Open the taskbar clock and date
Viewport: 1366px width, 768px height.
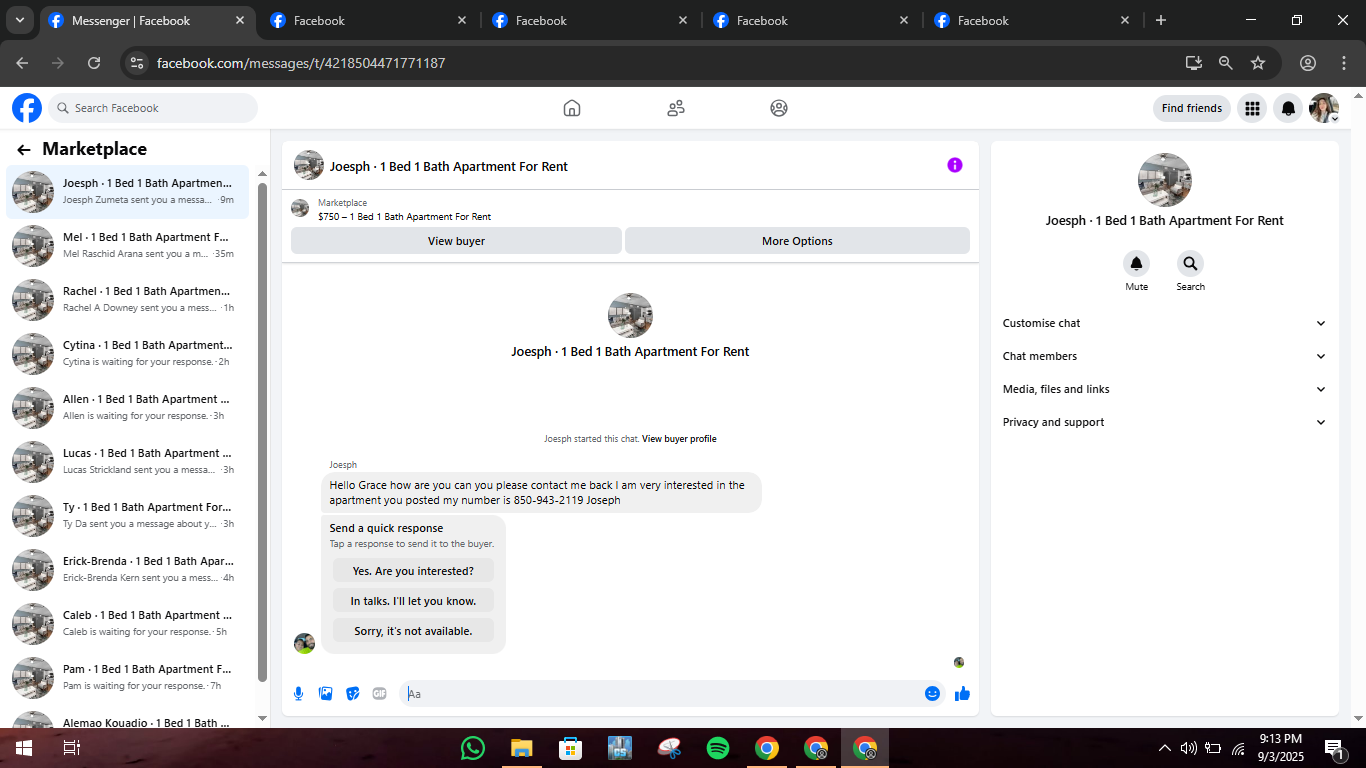1280,748
